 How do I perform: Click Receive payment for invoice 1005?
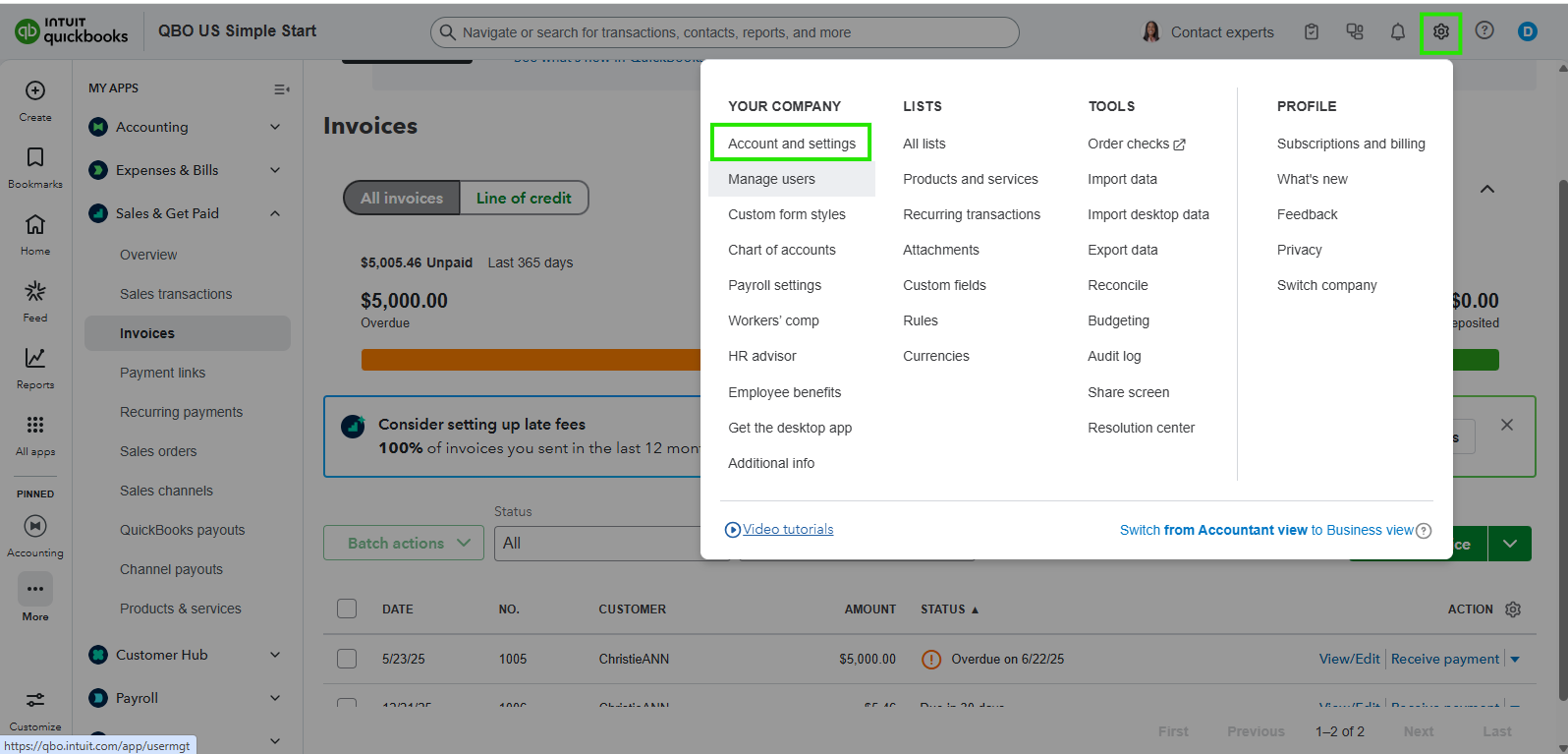pos(1444,659)
